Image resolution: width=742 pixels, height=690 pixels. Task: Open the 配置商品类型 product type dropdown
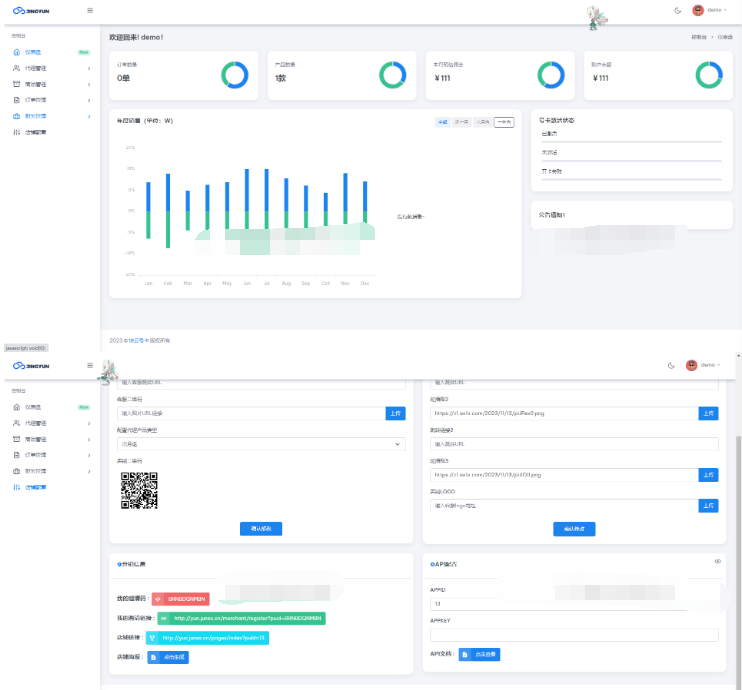[261, 443]
